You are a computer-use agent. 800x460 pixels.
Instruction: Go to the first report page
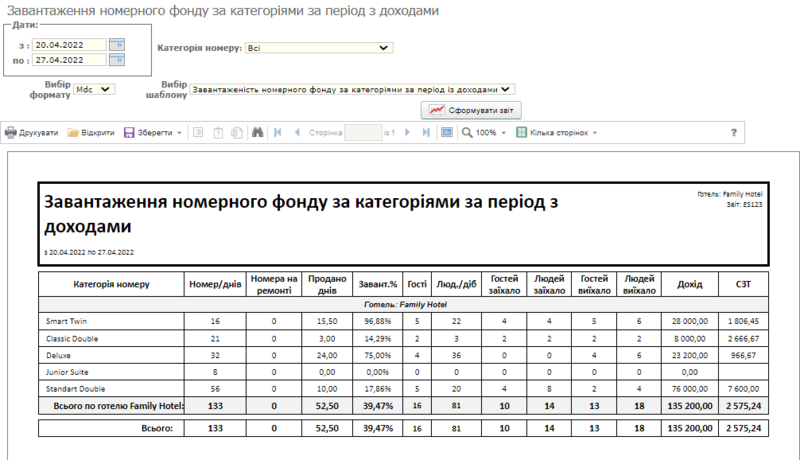point(278,132)
